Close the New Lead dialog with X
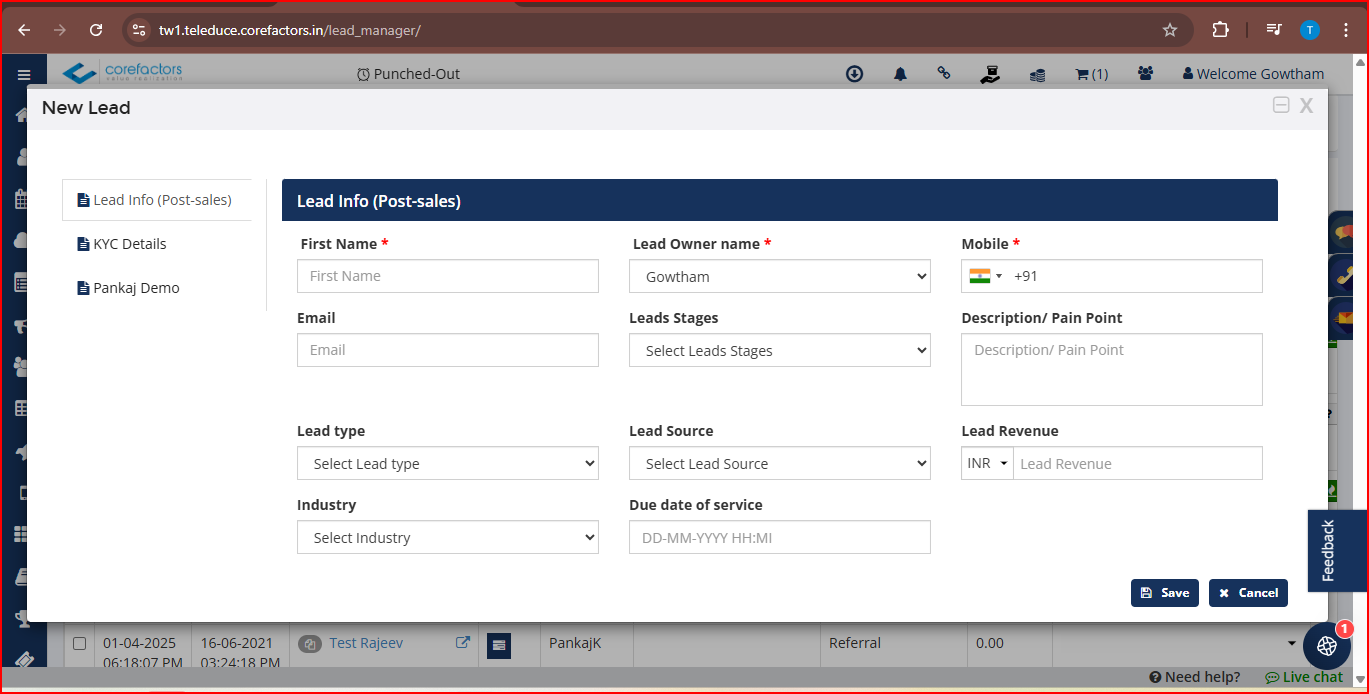The image size is (1369, 694). tap(1306, 106)
